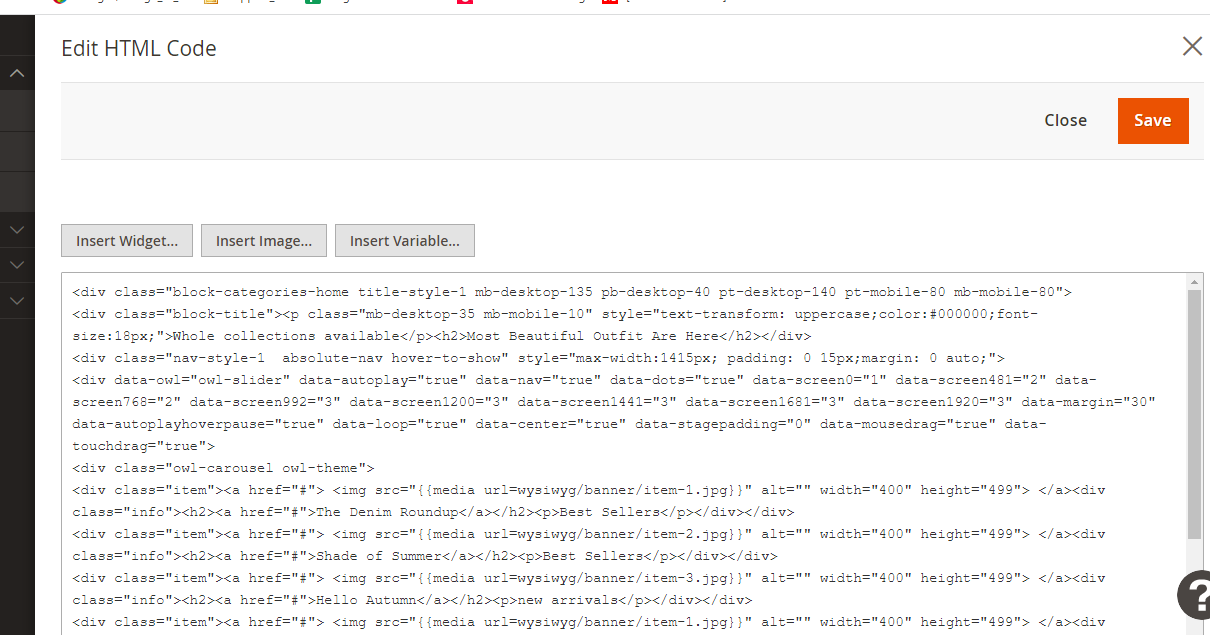
Task: Expand the first down-chevron sidebar section
Action: [x=17, y=230]
